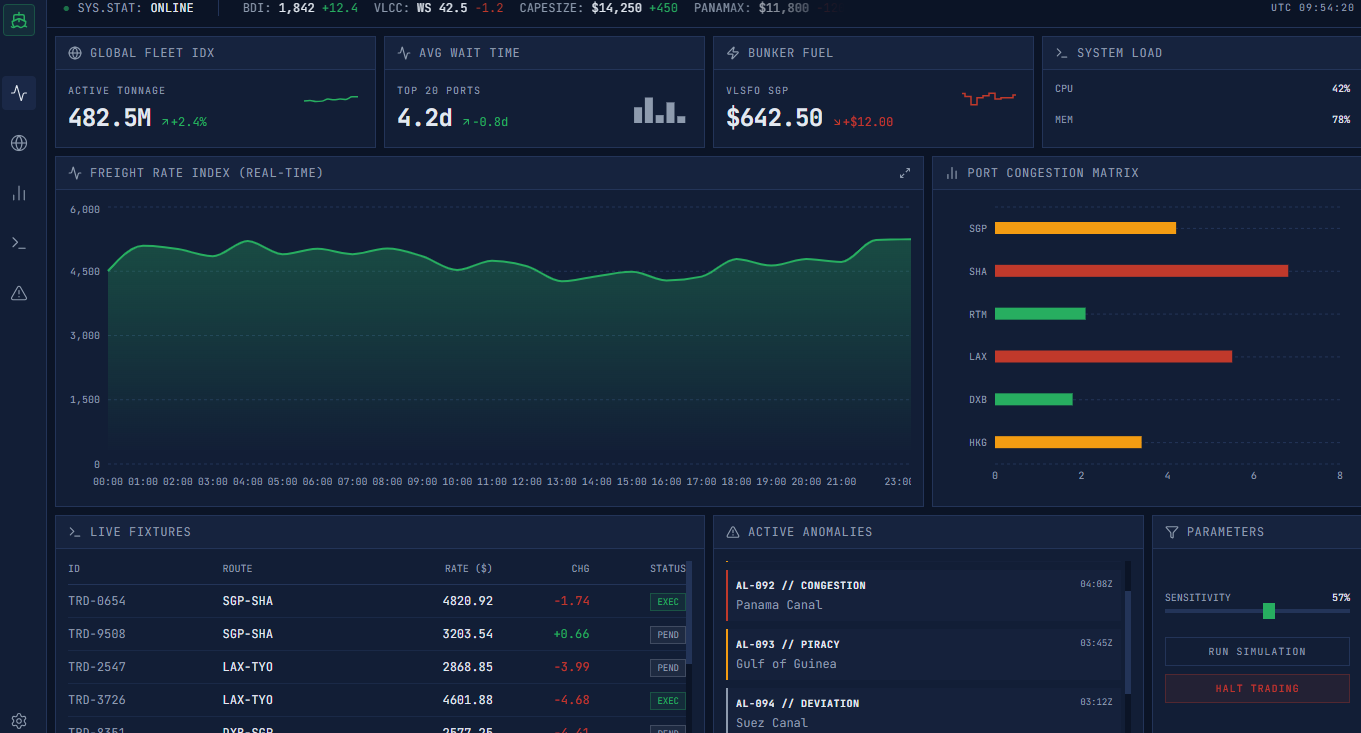The height and width of the screenshot is (733, 1361).
Task: Expand the Freight Rate Index chart
Action: pyautogui.click(x=905, y=172)
